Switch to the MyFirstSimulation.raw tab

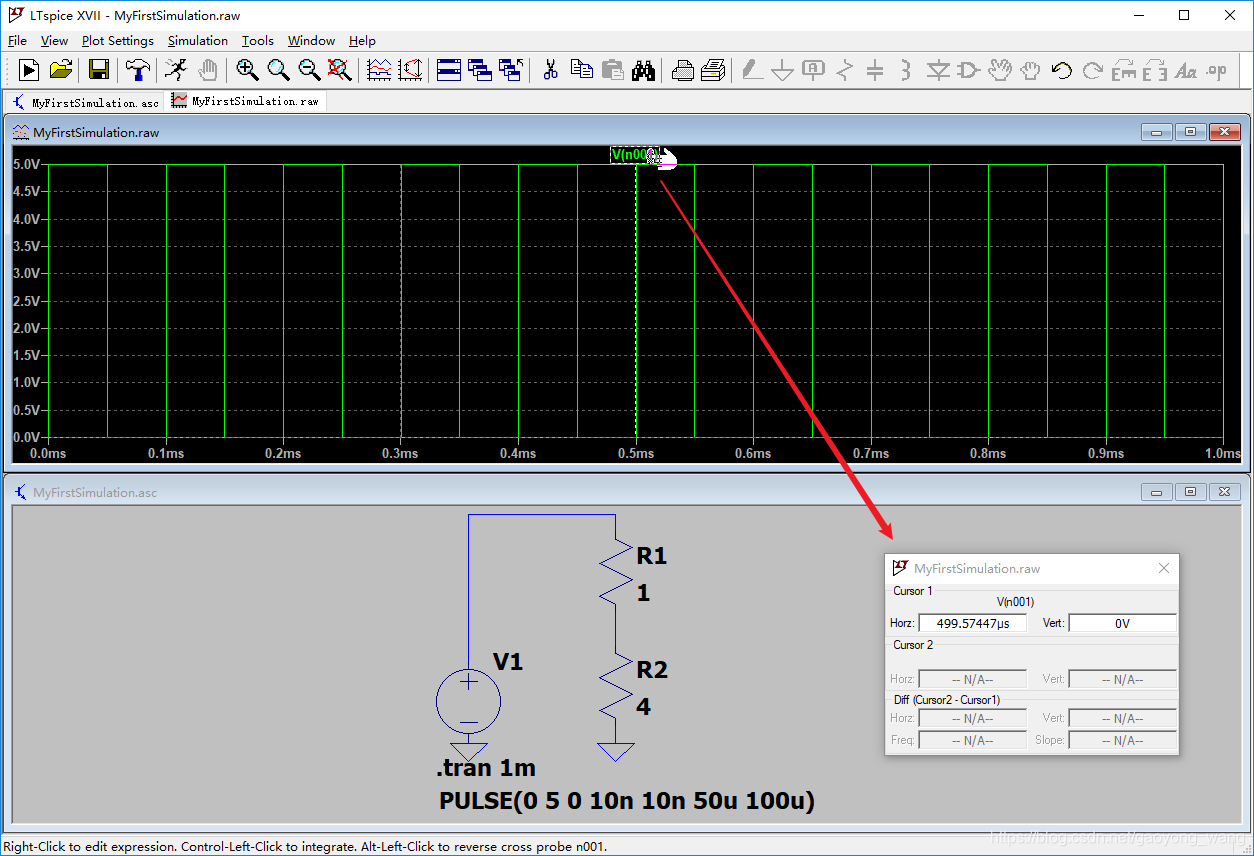tap(245, 101)
